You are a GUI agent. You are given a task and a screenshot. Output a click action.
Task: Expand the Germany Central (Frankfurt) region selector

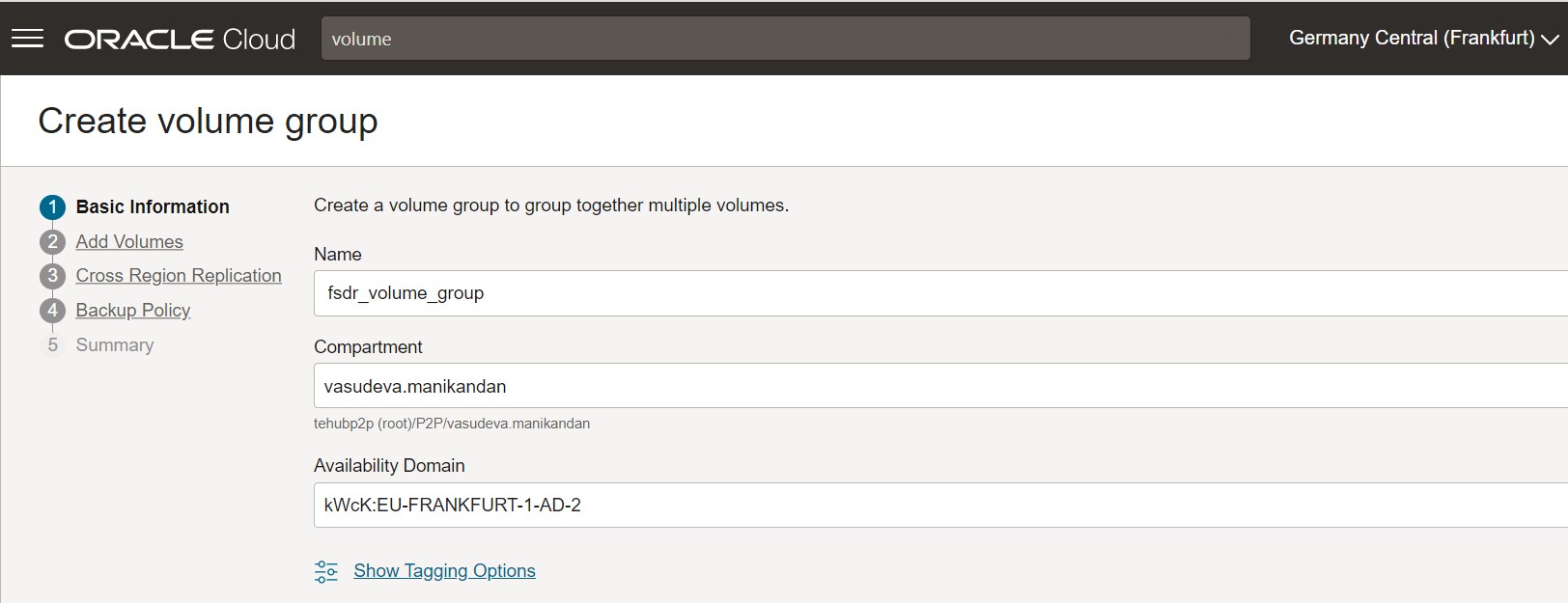(1411, 39)
